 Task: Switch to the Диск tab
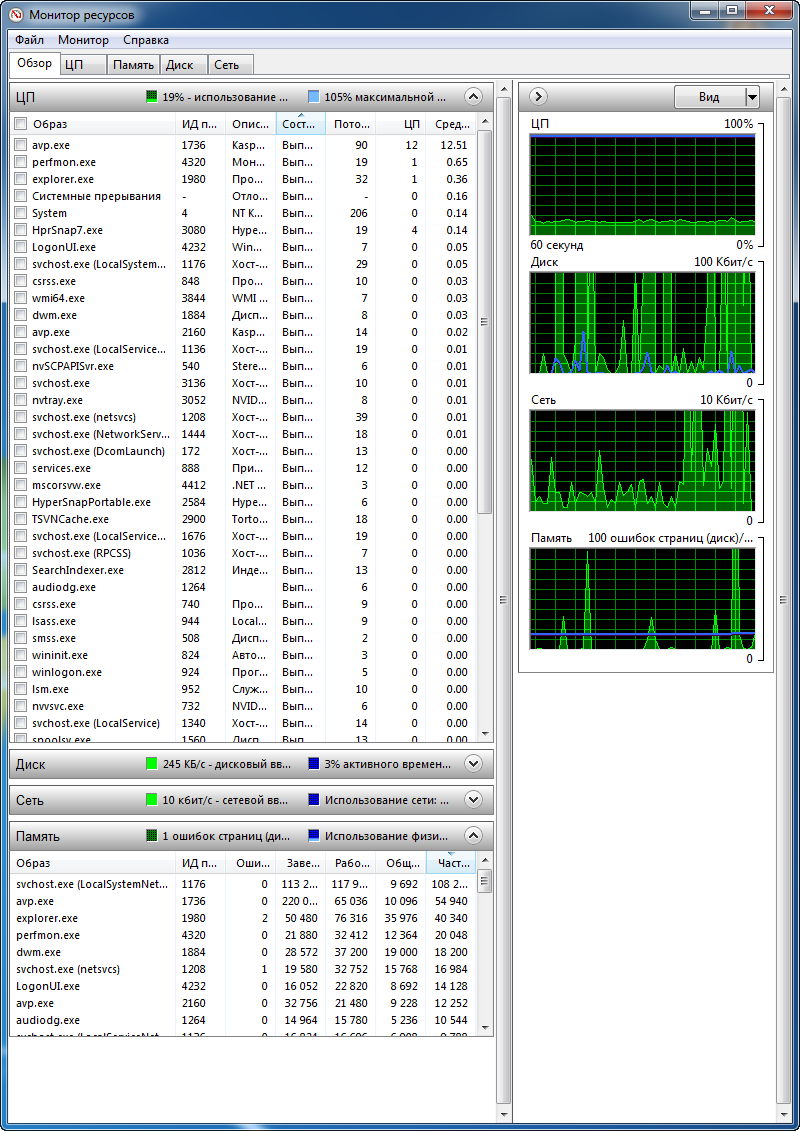coord(183,65)
